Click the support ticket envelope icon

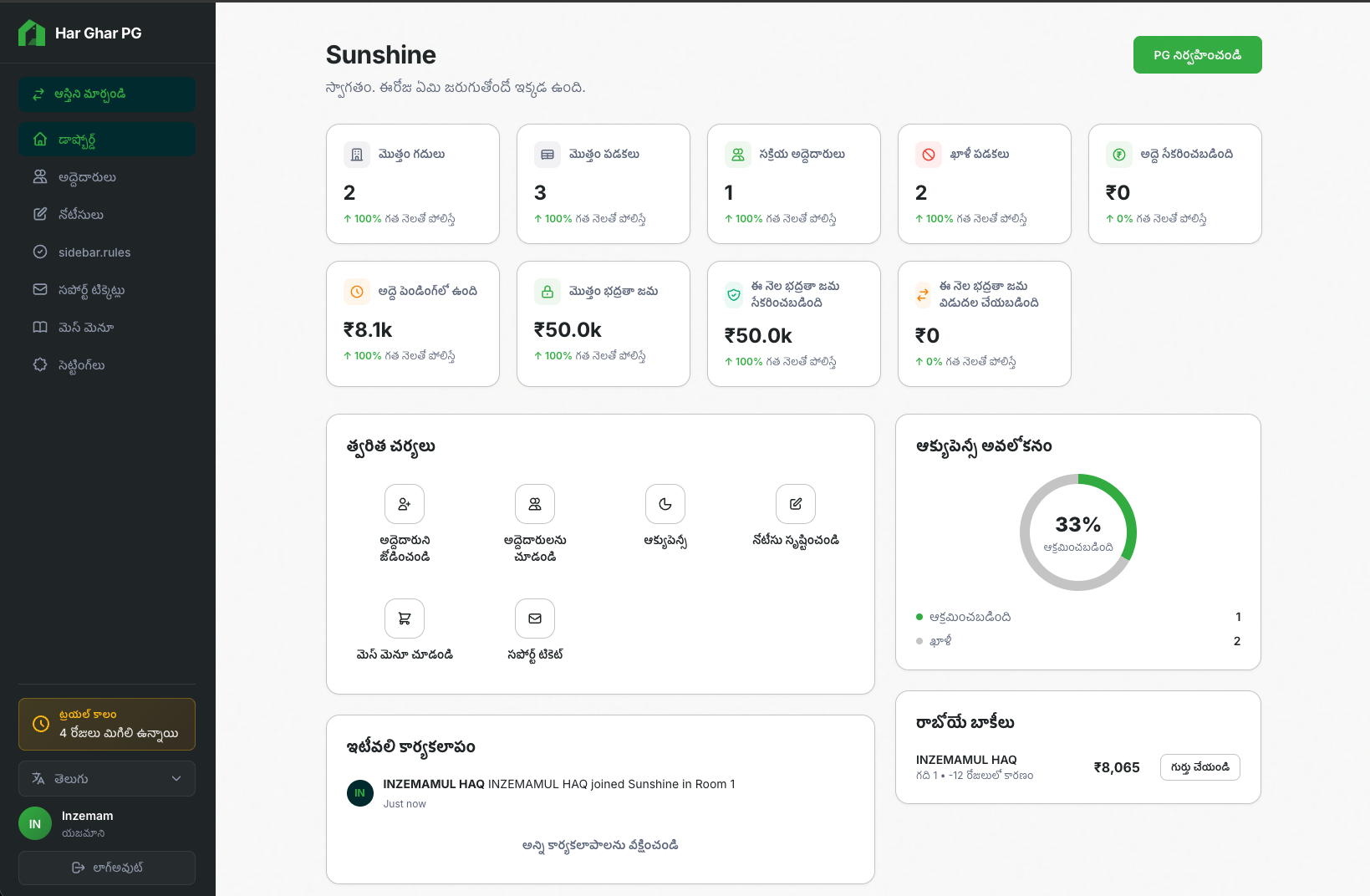[x=534, y=619]
